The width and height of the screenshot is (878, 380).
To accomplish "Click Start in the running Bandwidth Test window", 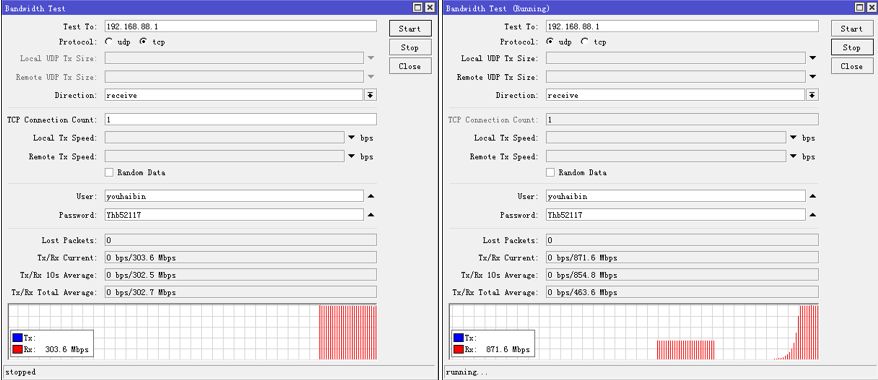I will coord(851,29).
